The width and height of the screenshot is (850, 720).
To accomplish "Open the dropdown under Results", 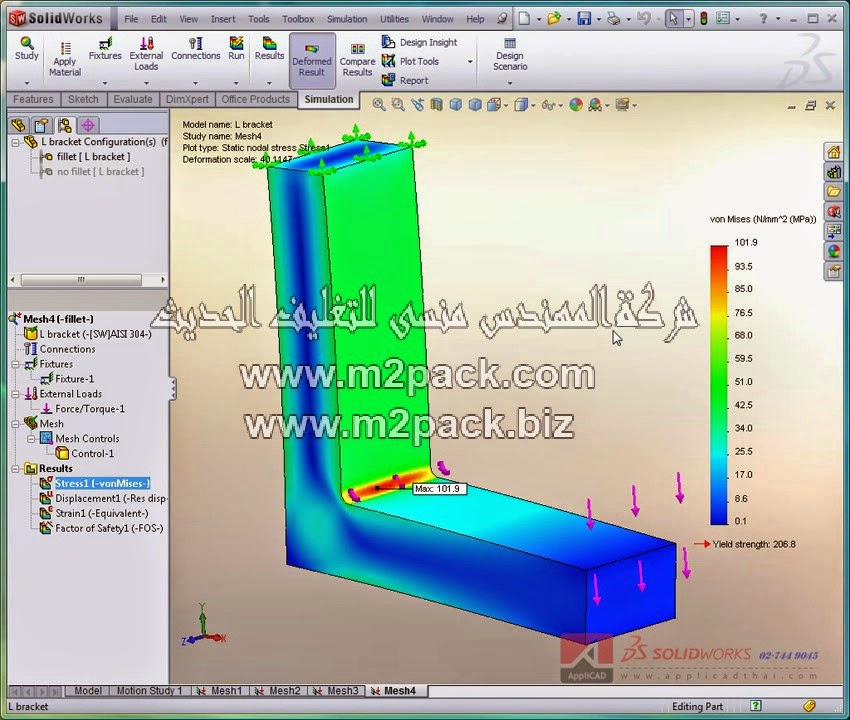I will coord(269,83).
